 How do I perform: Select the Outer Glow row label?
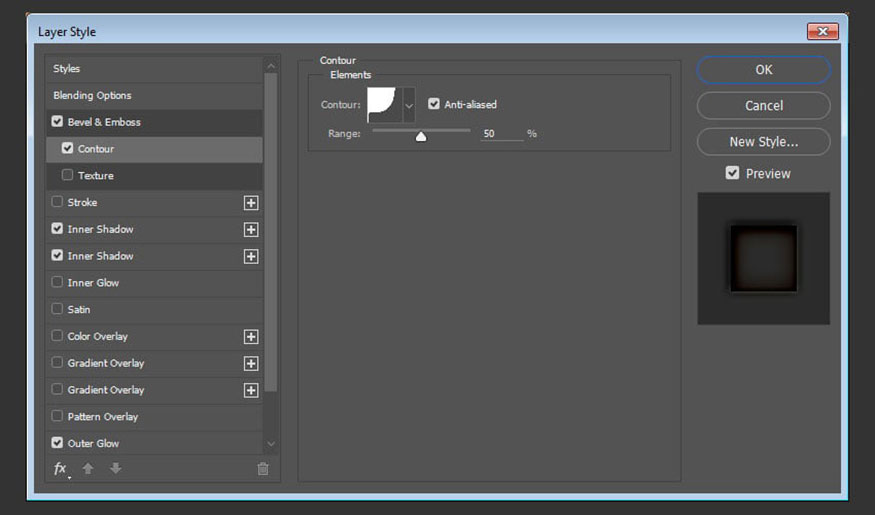coord(93,444)
